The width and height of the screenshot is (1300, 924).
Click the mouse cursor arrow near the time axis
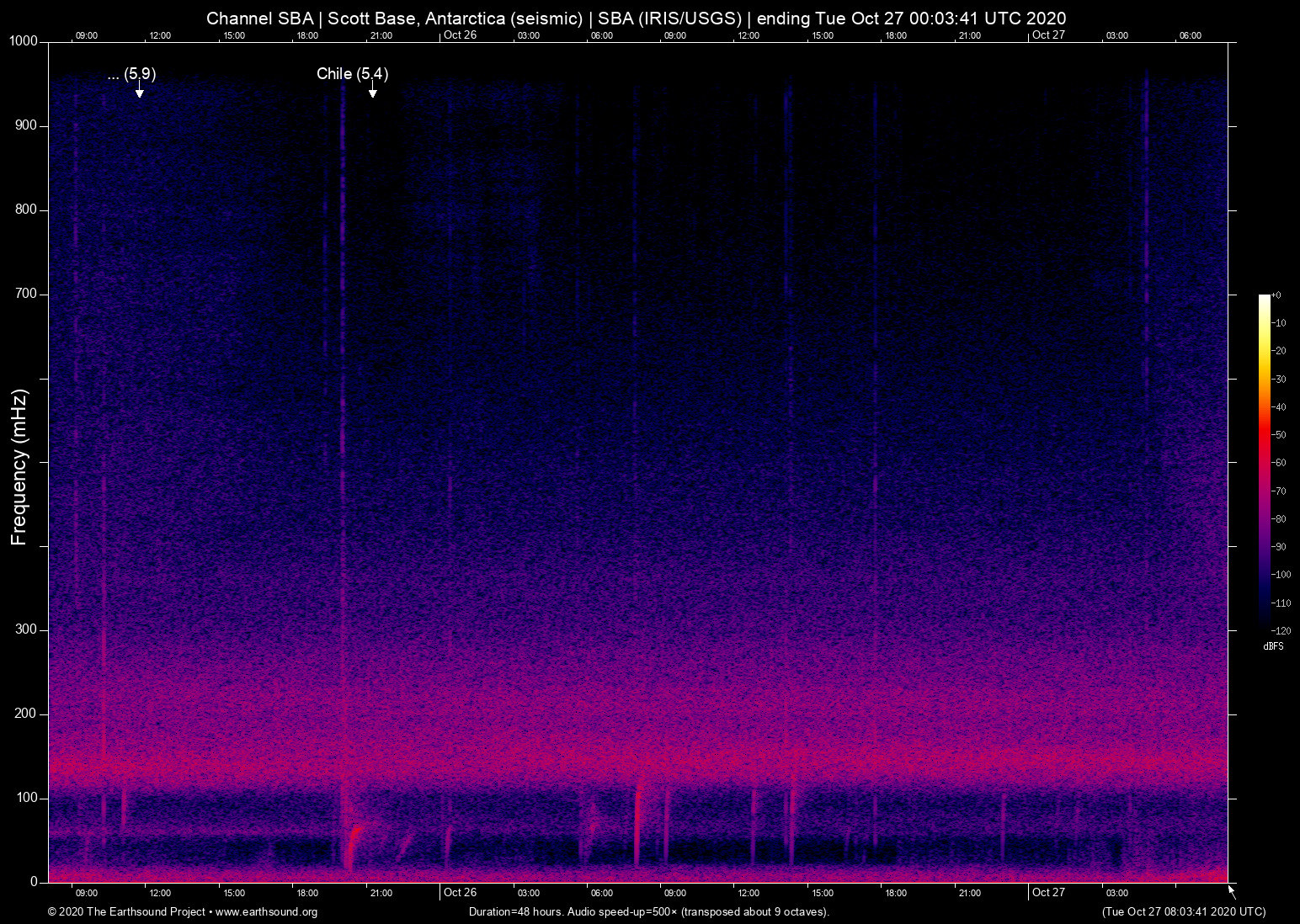[x=1231, y=889]
